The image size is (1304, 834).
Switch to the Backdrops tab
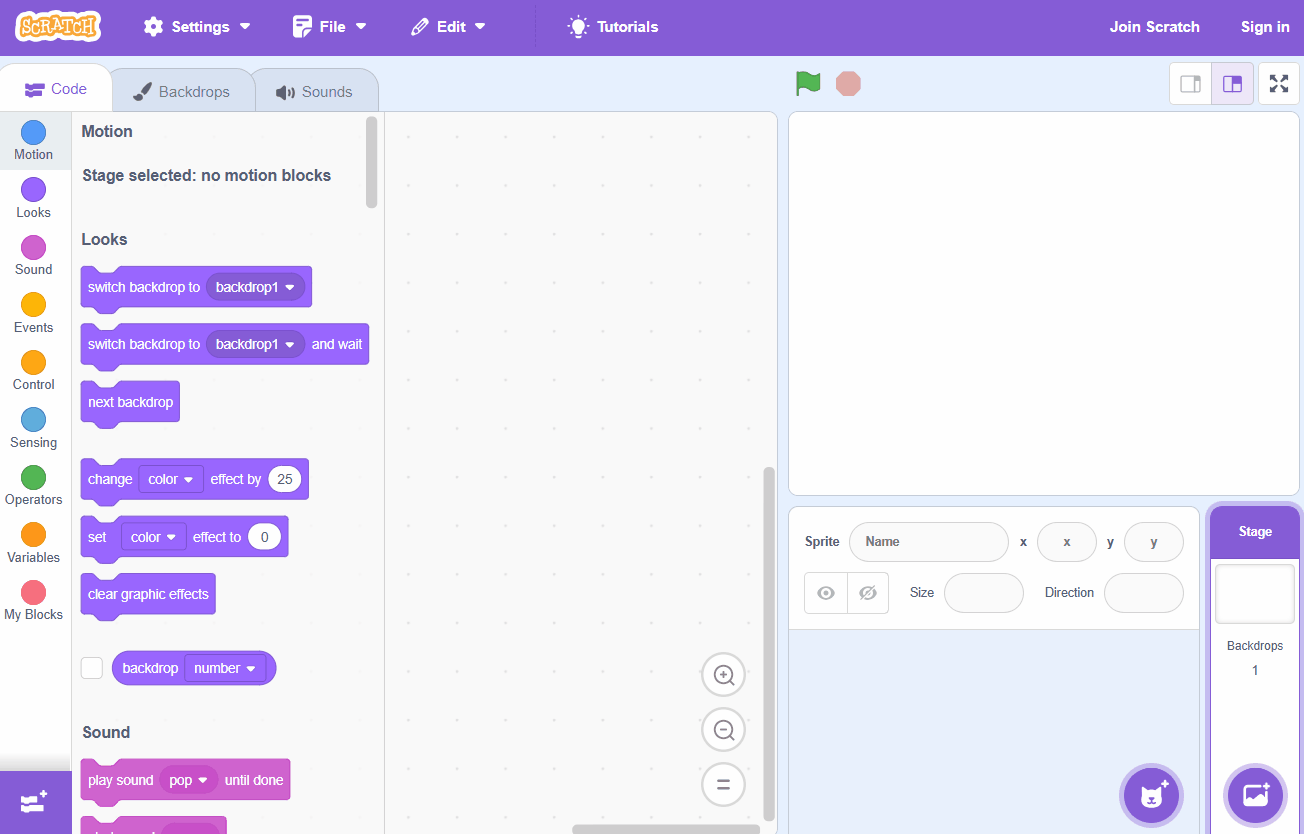182,92
